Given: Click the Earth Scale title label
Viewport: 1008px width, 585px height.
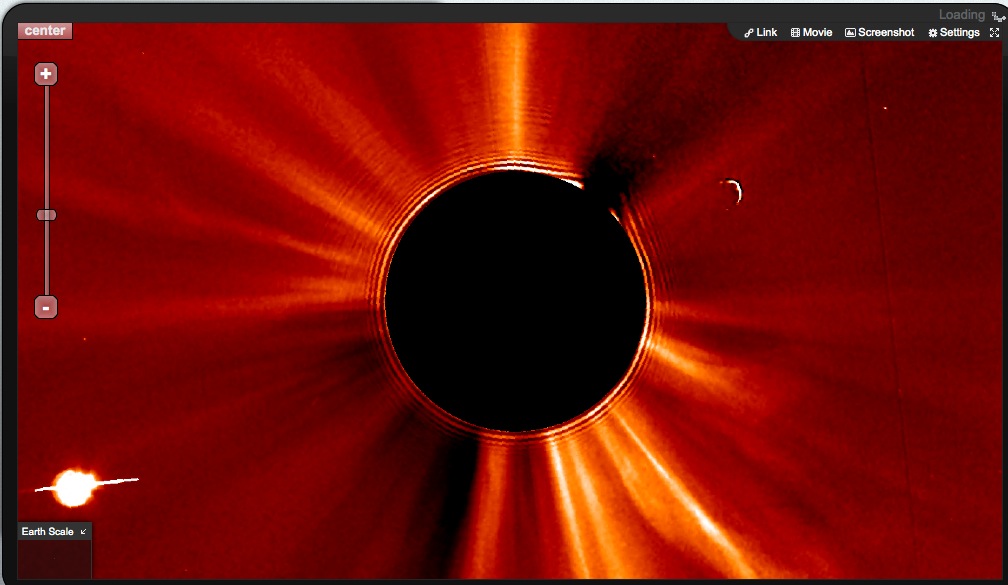Looking at the screenshot, I should tap(47, 532).
